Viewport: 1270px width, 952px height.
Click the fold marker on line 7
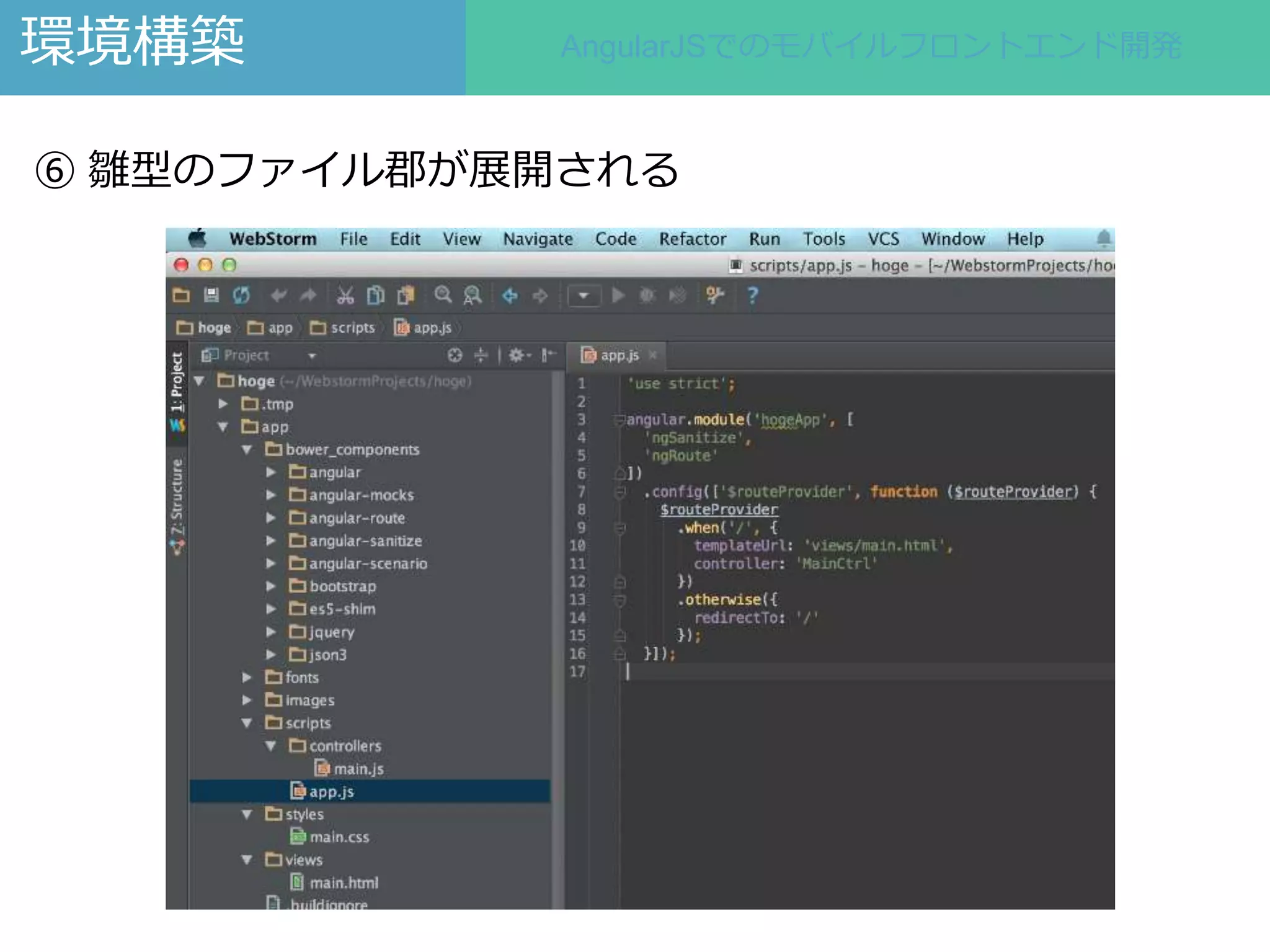[x=619, y=492]
